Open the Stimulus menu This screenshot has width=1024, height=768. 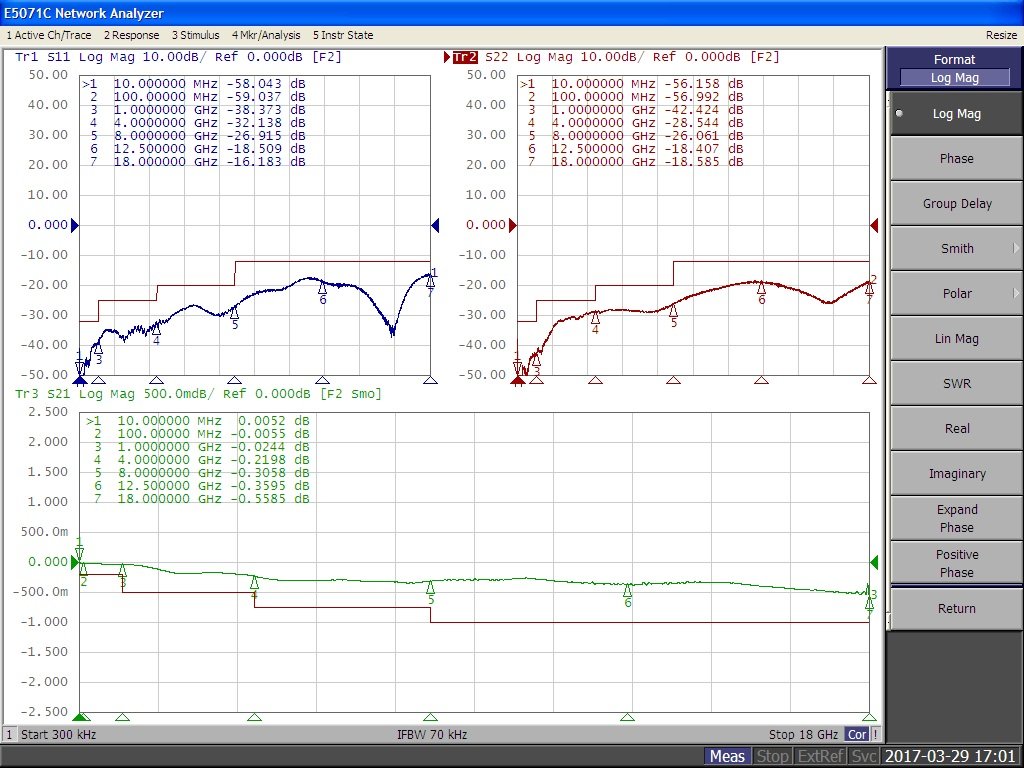point(194,35)
